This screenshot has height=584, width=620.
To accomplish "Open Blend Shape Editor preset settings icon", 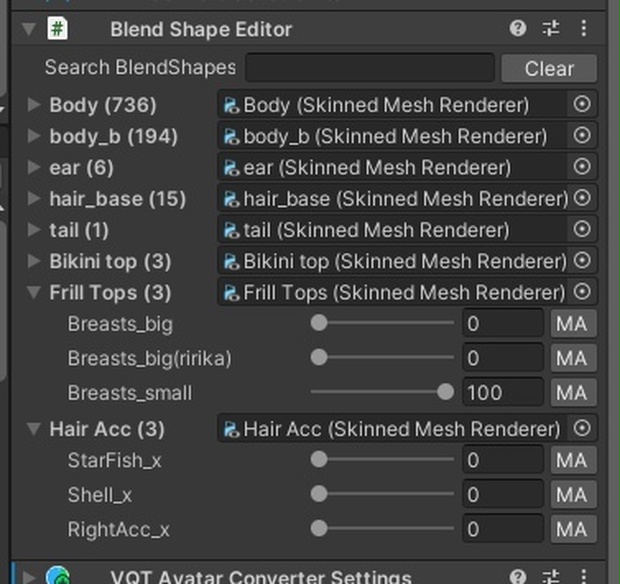I will [x=551, y=29].
